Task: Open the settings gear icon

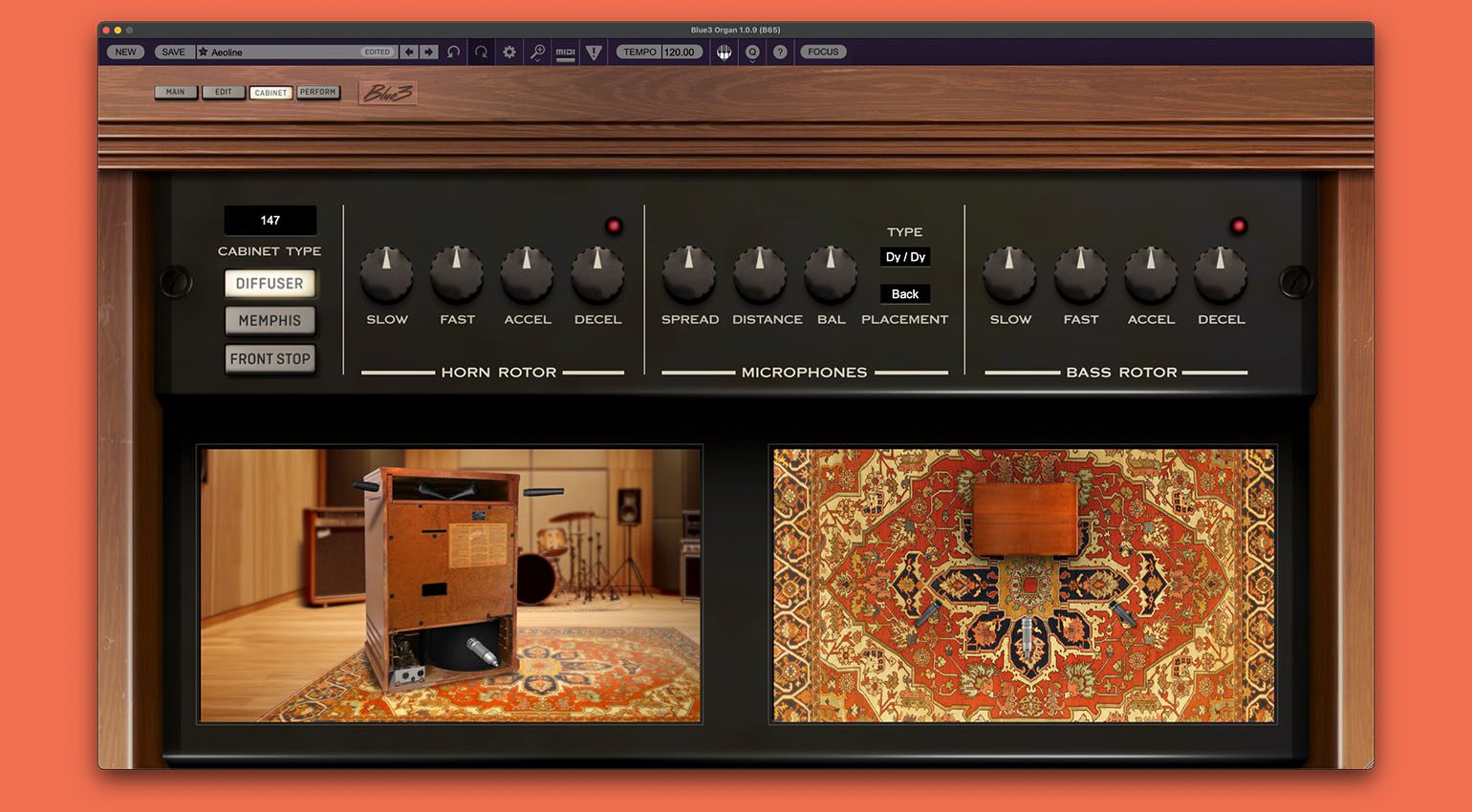Action: tap(509, 52)
